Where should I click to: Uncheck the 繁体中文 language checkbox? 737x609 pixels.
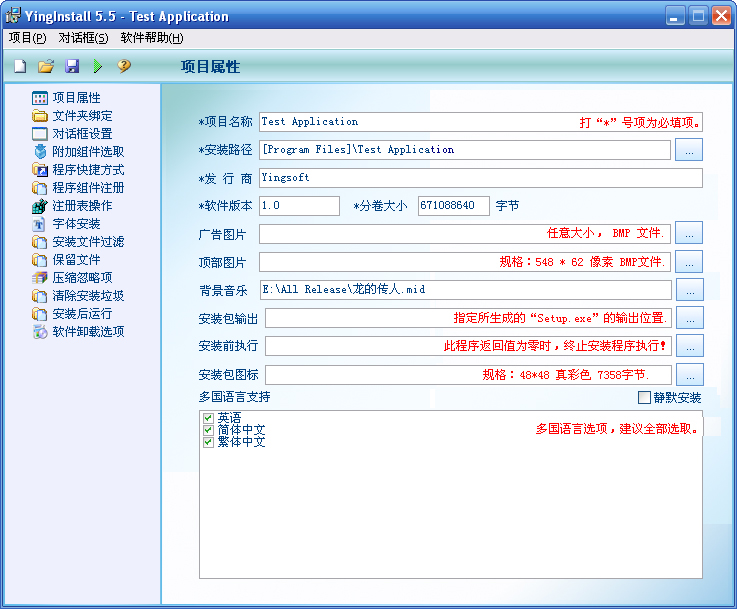click(x=208, y=442)
